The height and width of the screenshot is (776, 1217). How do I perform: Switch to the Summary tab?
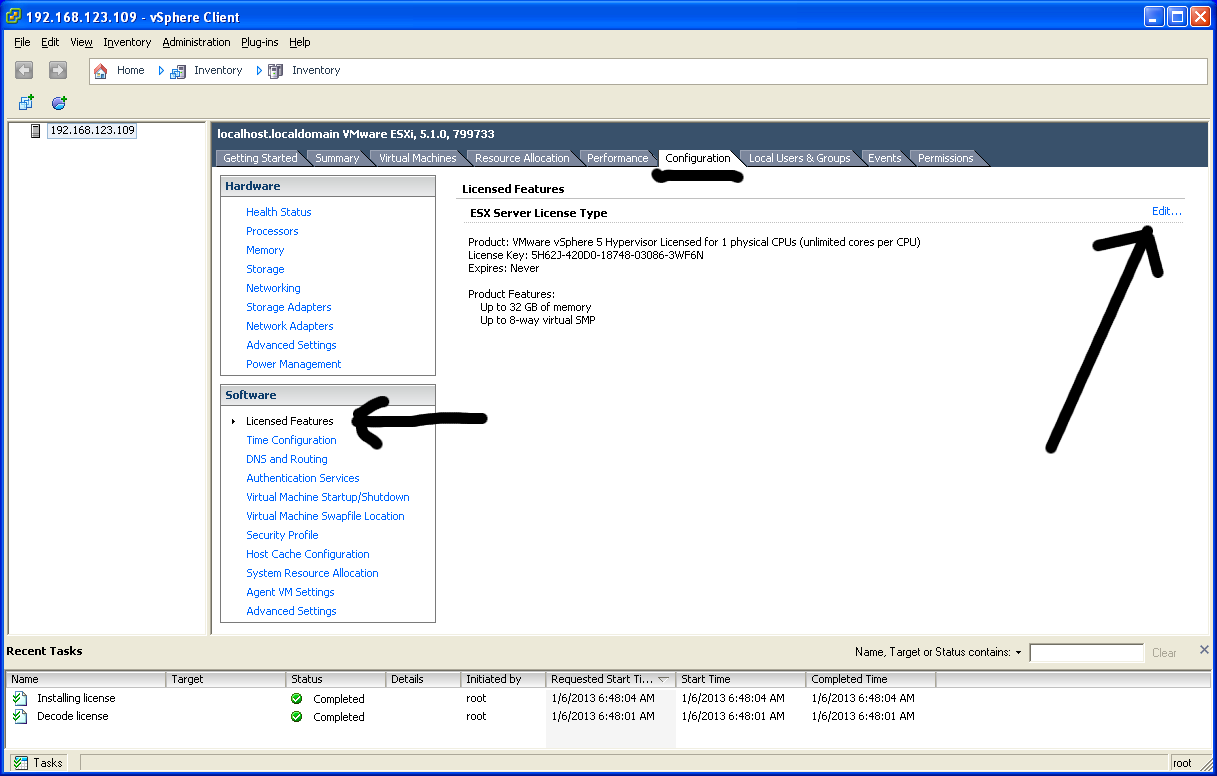coord(337,158)
